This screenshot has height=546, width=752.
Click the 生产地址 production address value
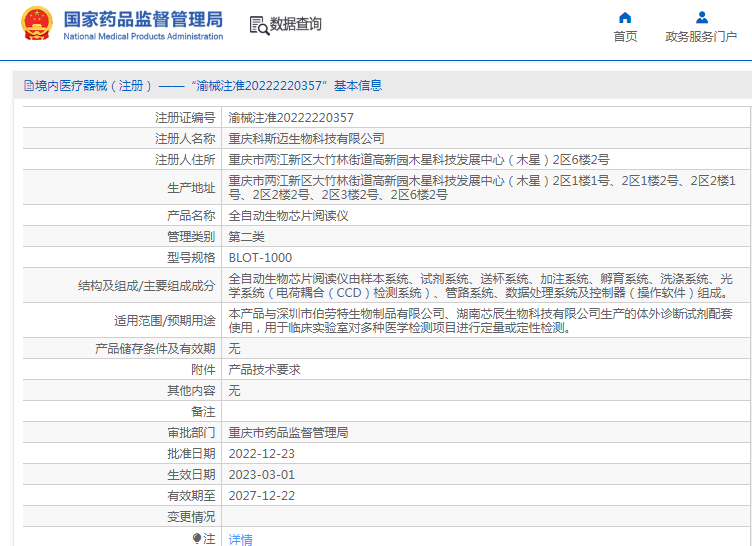[x=482, y=188]
